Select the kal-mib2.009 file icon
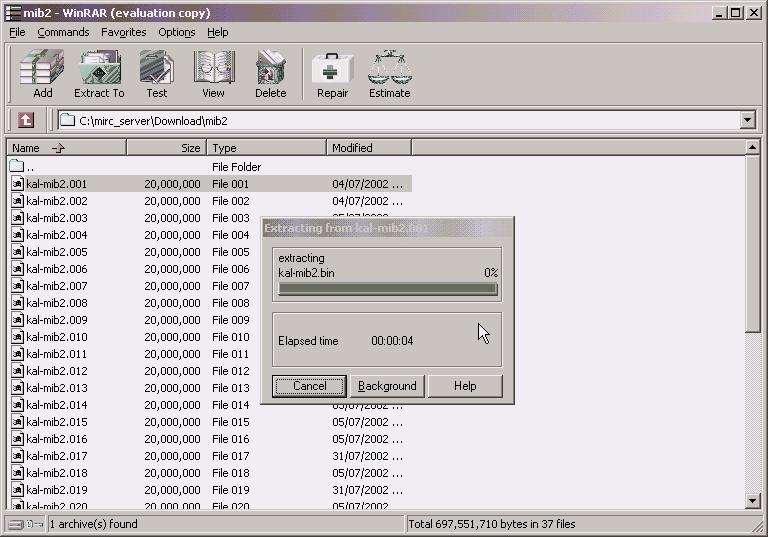This screenshot has width=768, height=537. click(18, 320)
